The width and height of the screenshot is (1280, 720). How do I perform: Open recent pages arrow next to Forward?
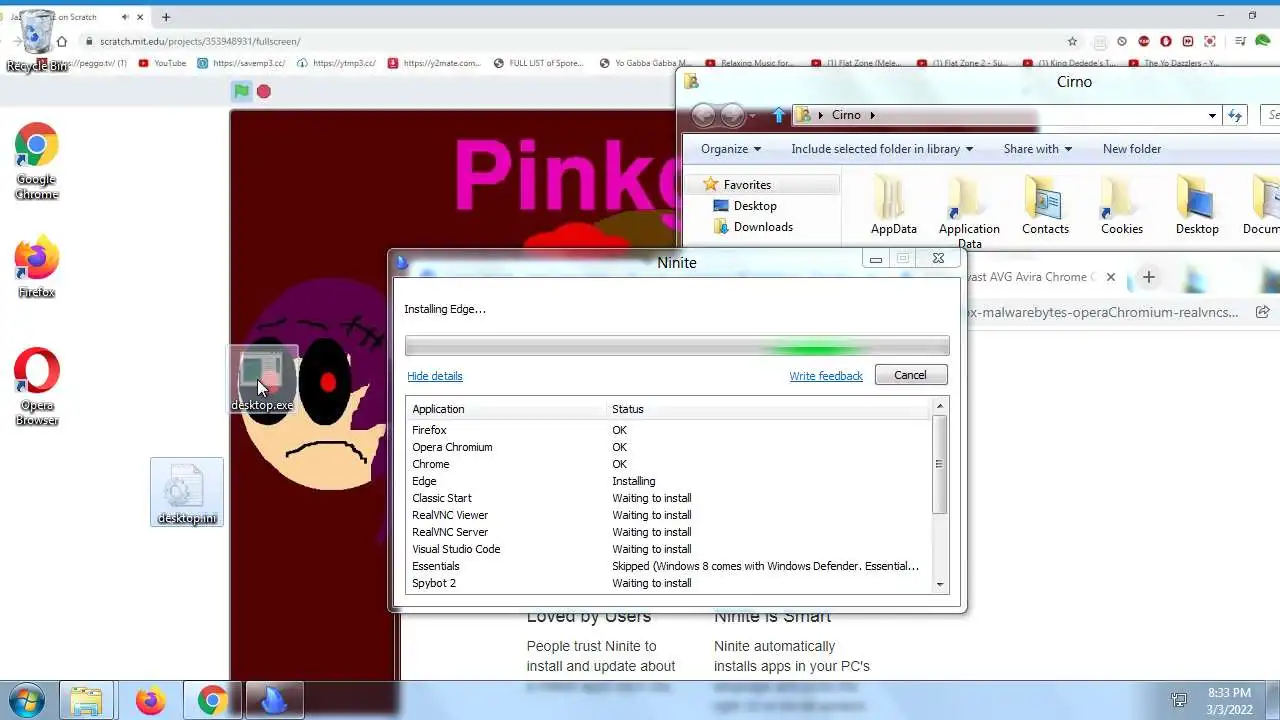click(755, 116)
